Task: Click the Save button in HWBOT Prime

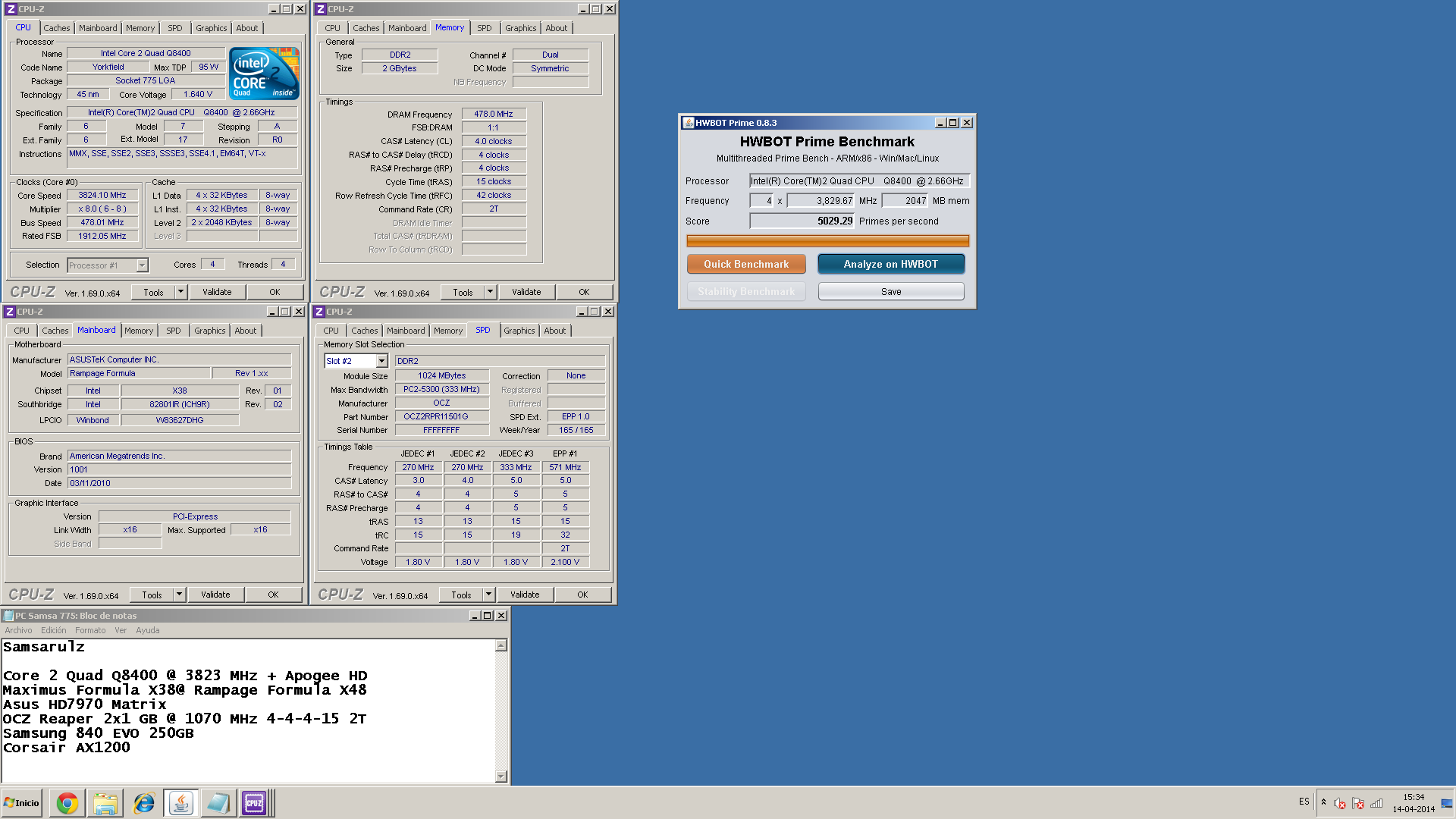Action: coord(891,291)
